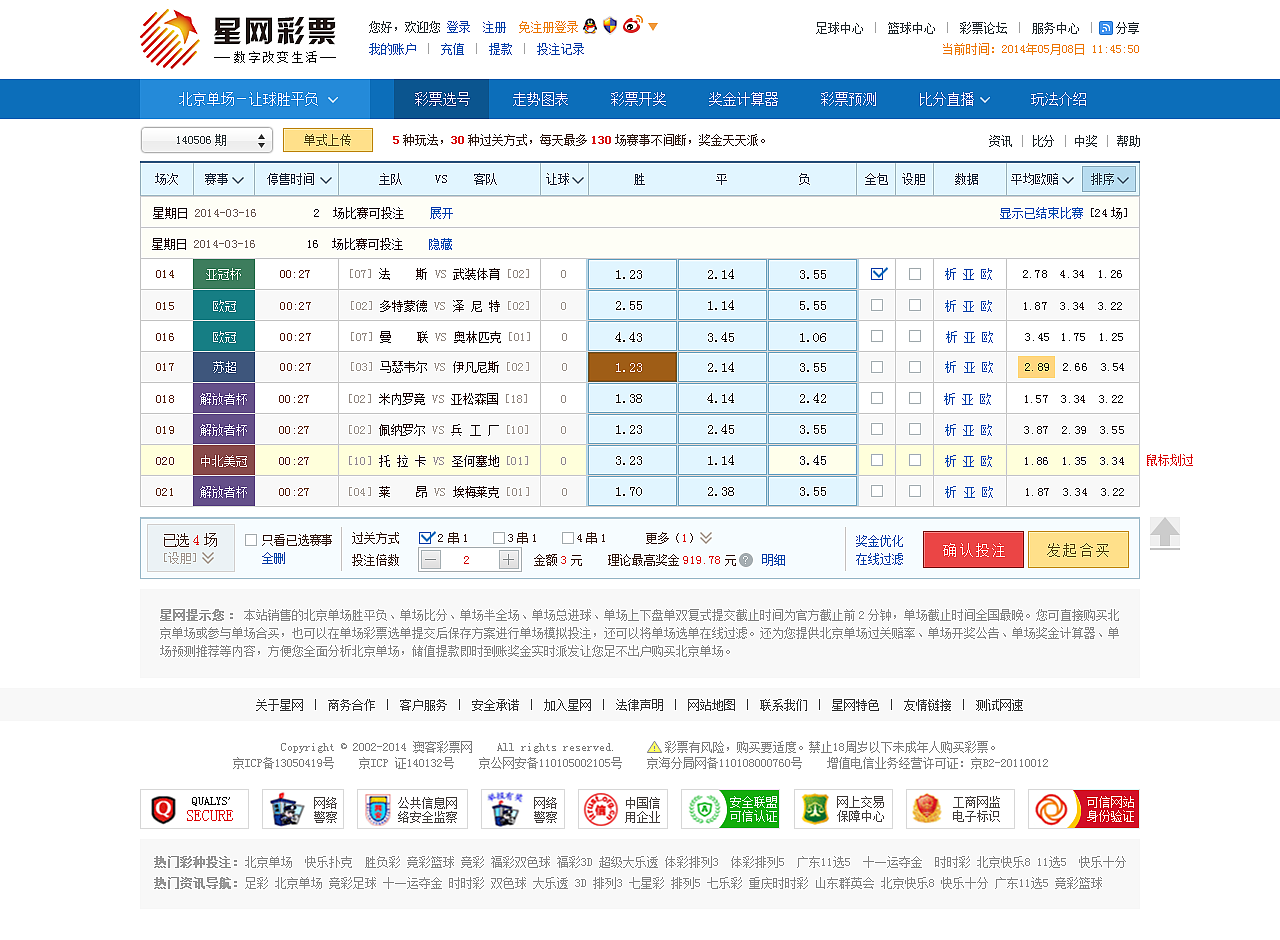Click the back-to-top arrow icon
Screen dimensions: 1280x940
click(1165, 534)
